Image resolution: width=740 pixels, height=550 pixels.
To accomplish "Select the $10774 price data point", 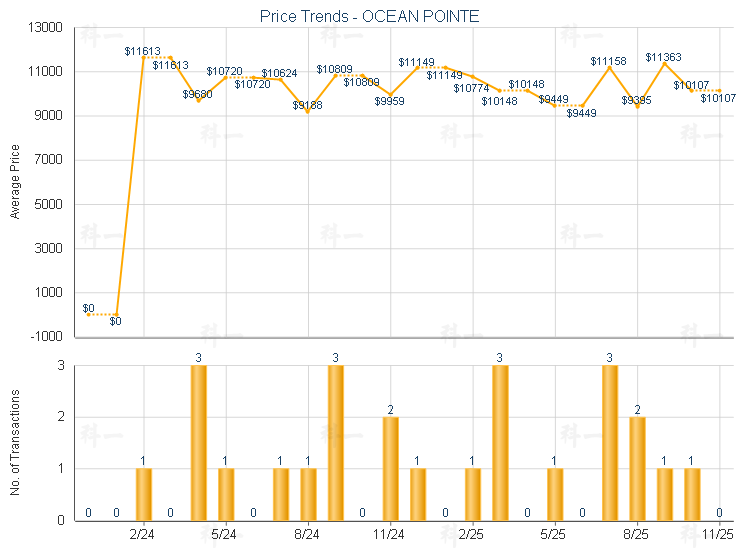I will 472,76.
